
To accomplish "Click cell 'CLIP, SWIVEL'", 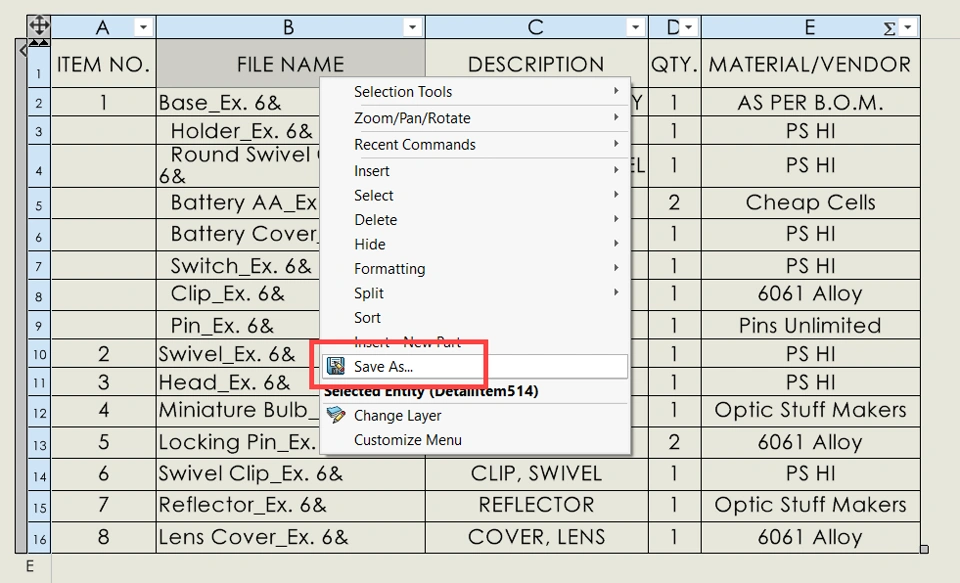I will 536,473.
